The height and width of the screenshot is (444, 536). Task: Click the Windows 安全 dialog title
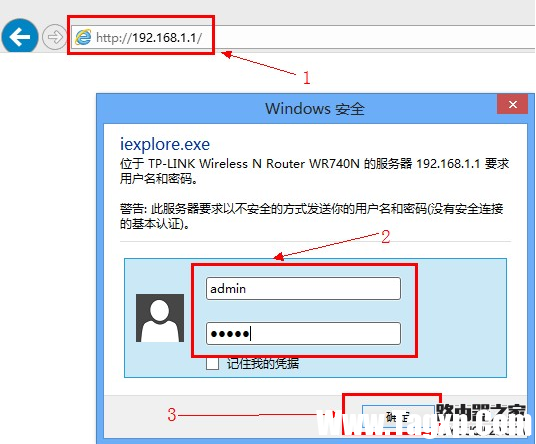point(315,109)
